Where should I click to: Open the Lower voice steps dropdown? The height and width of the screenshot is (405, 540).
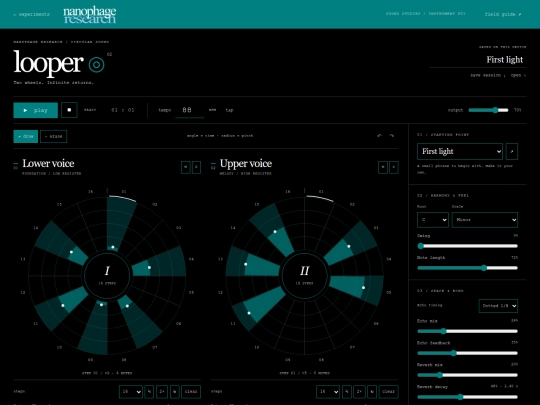click(131, 392)
